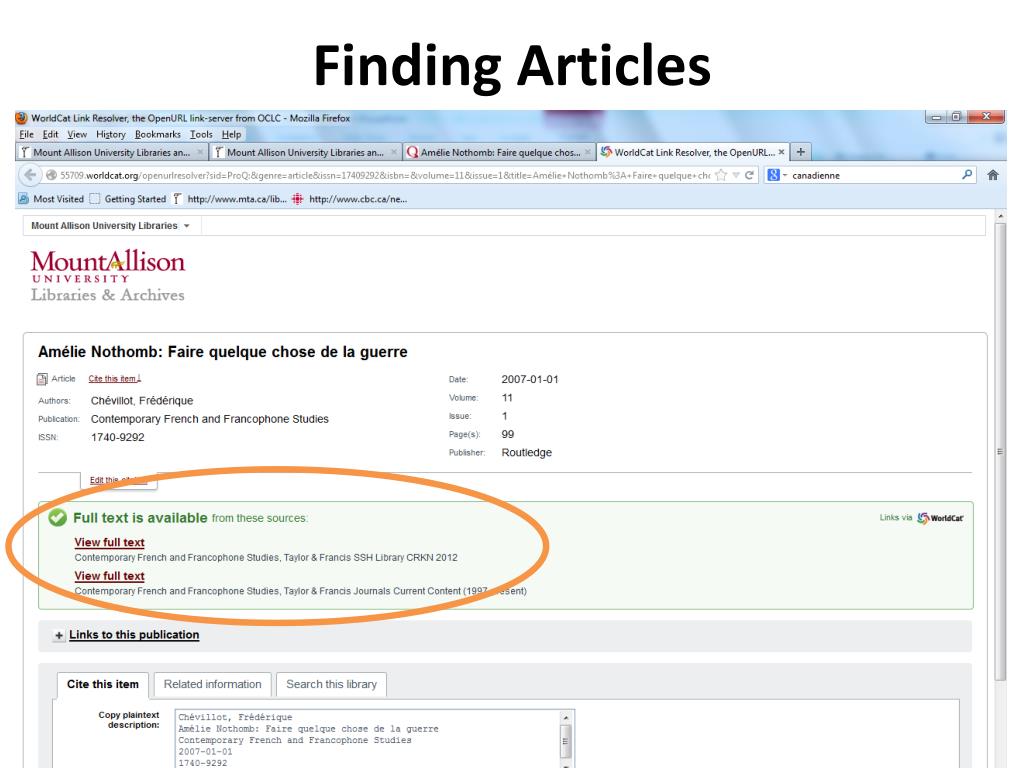Open the Firefox home page icon
Screen dimensions: 1024x768
[993, 175]
